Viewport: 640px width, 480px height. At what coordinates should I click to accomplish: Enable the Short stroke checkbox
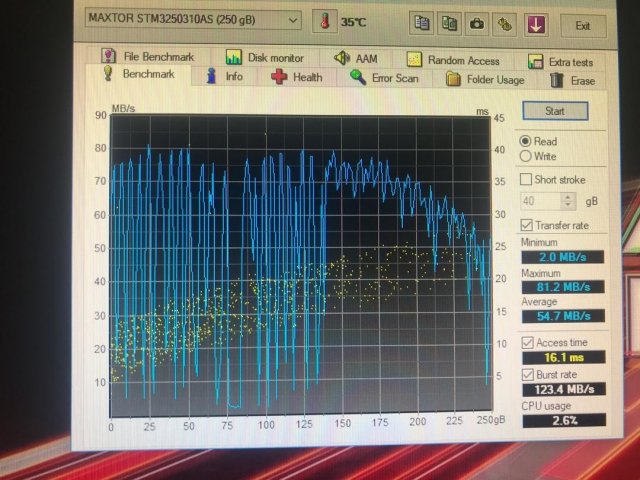(527, 179)
